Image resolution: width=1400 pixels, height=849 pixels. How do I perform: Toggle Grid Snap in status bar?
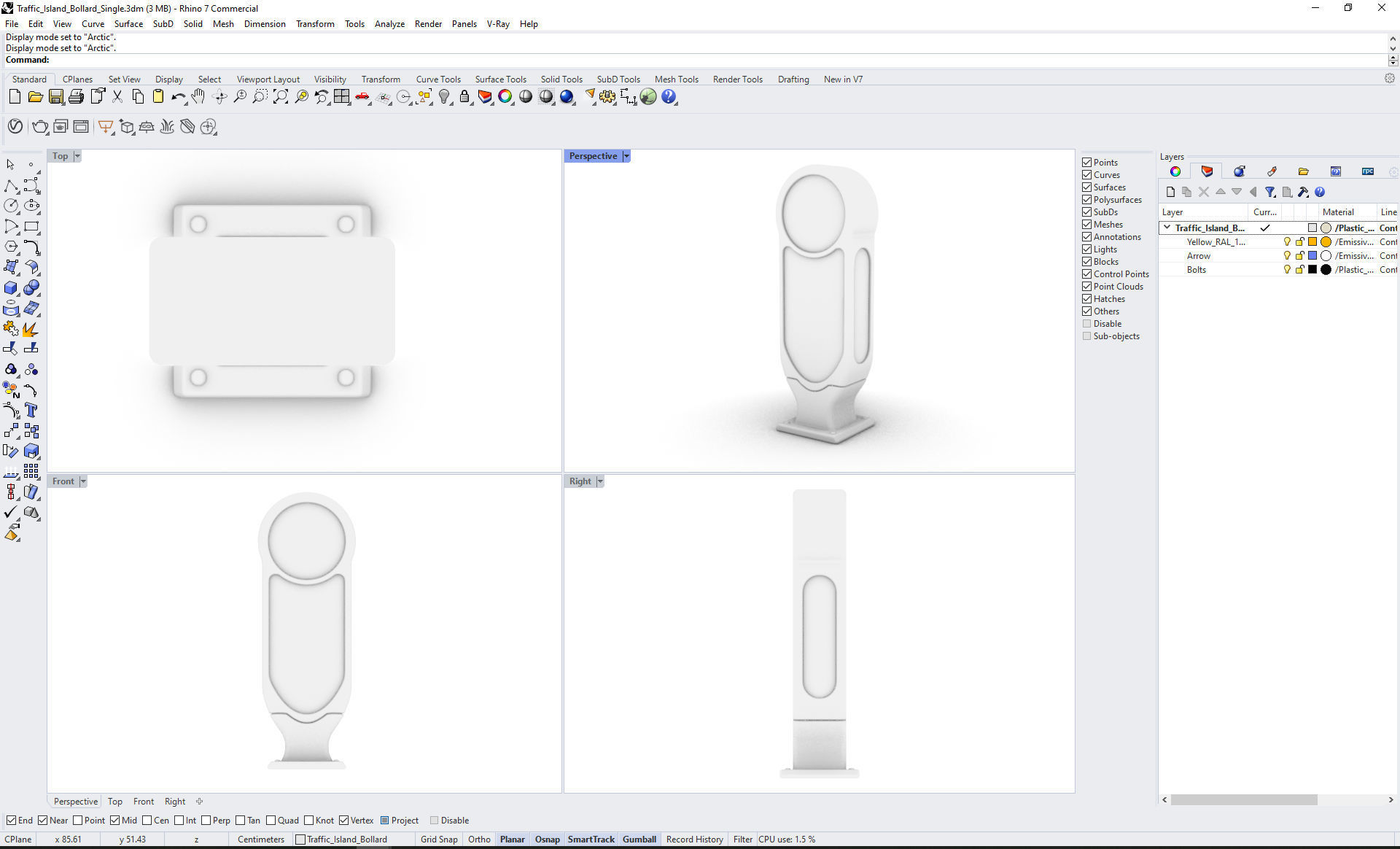(x=439, y=840)
